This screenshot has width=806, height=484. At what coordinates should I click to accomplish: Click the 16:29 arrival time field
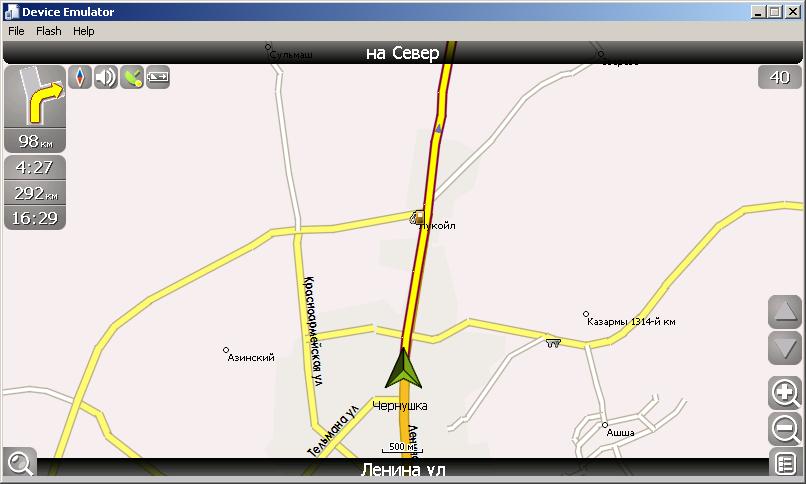click(35, 218)
